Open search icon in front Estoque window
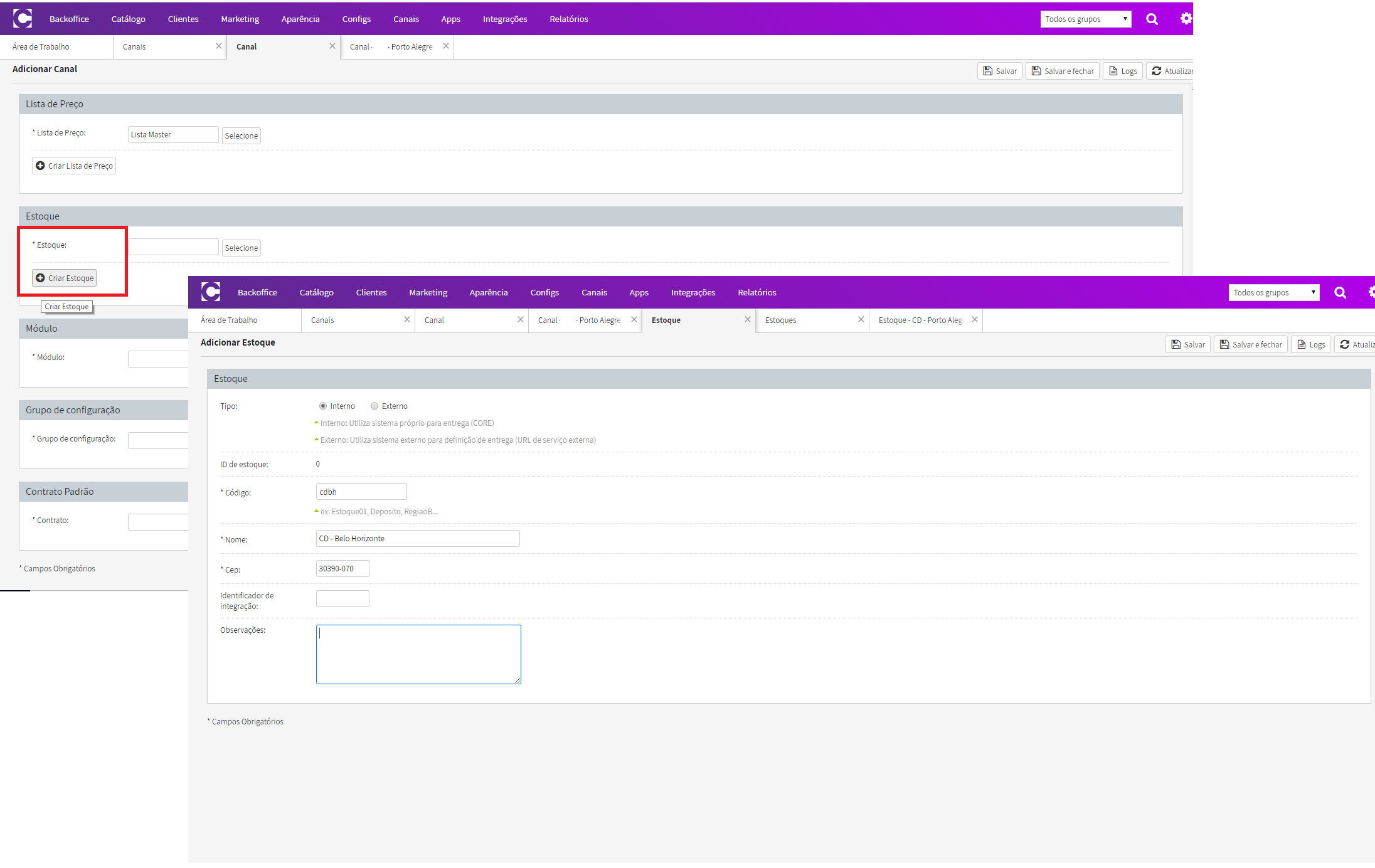Image resolution: width=1375 pixels, height=868 pixels. click(1340, 292)
